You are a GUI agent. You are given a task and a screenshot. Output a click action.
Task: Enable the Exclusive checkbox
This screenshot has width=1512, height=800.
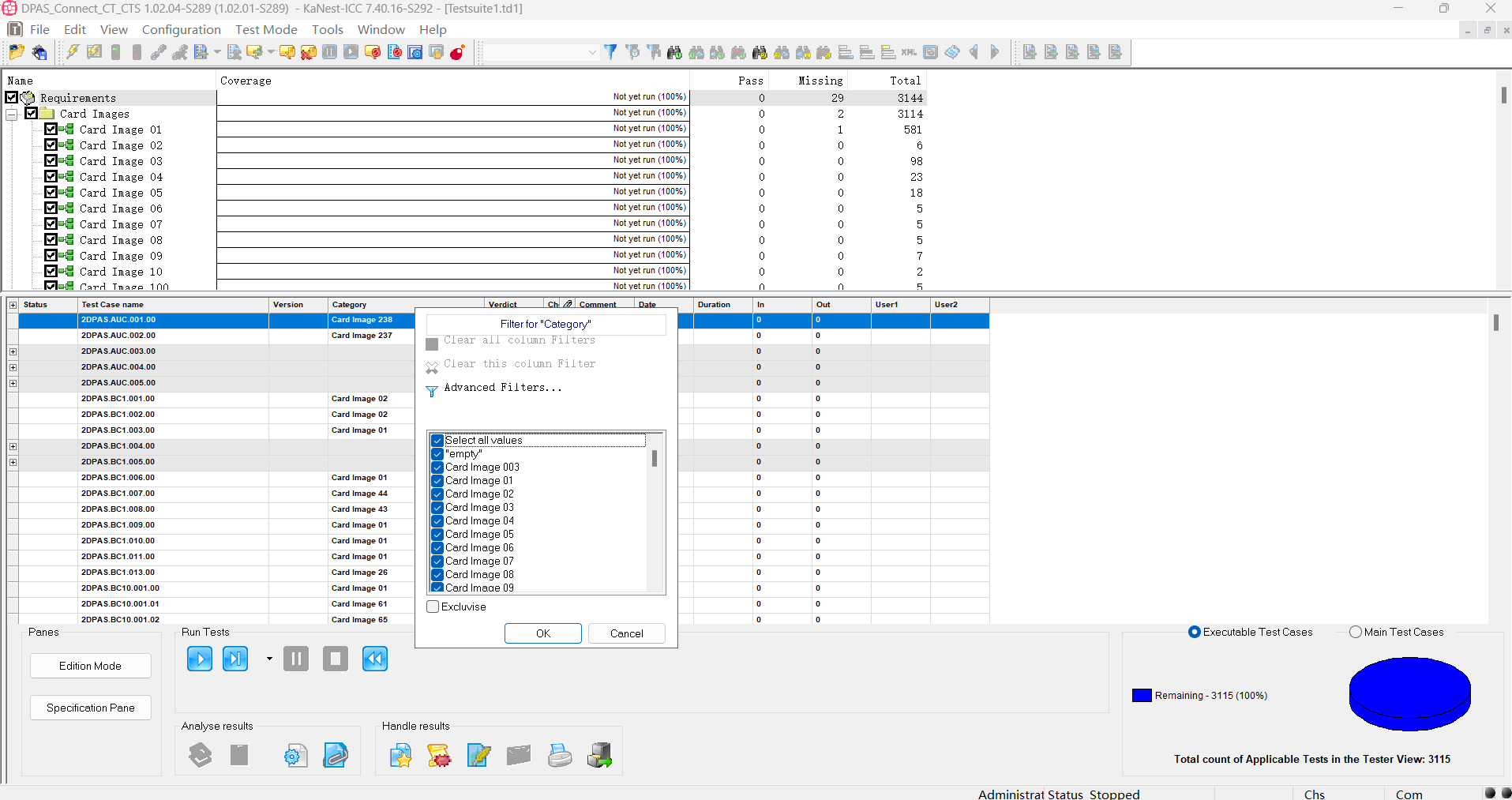(x=433, y=607)
